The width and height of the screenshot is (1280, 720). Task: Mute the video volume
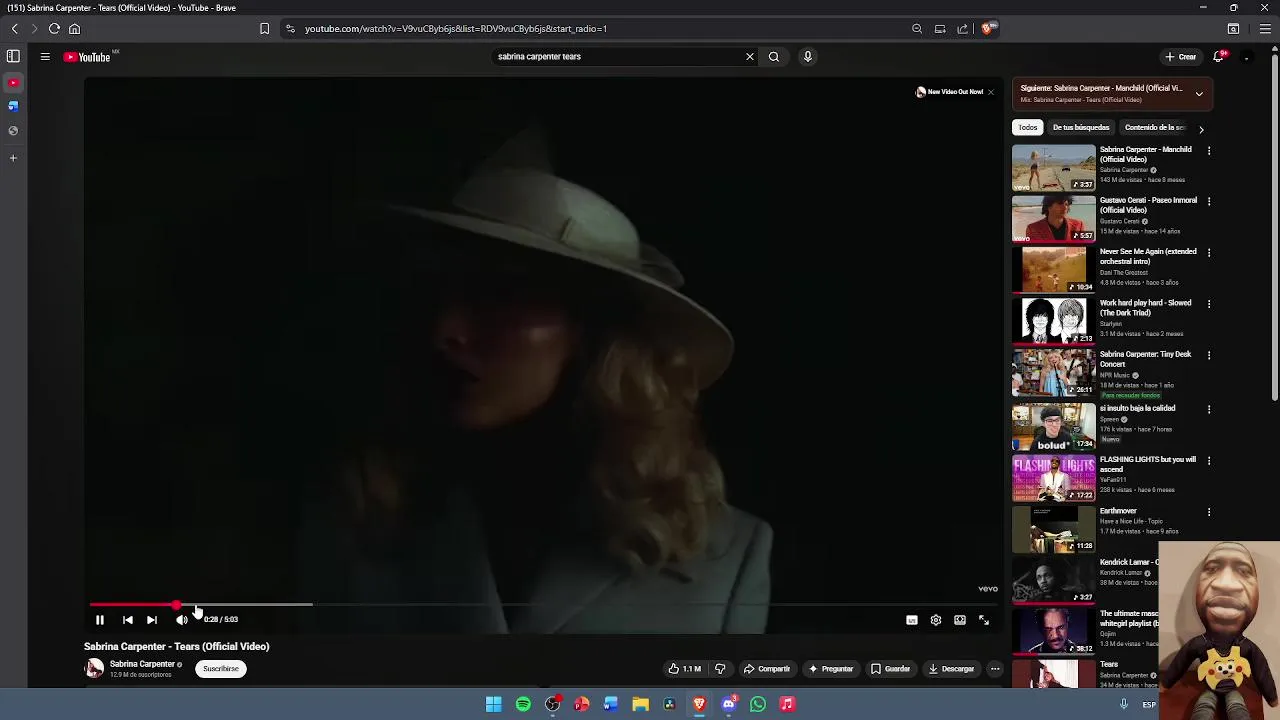click(181, 620)
